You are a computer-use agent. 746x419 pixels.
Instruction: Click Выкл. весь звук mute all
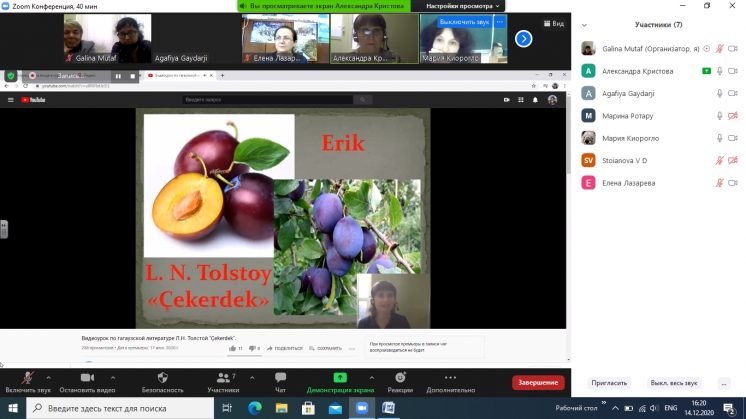[674, 383]
